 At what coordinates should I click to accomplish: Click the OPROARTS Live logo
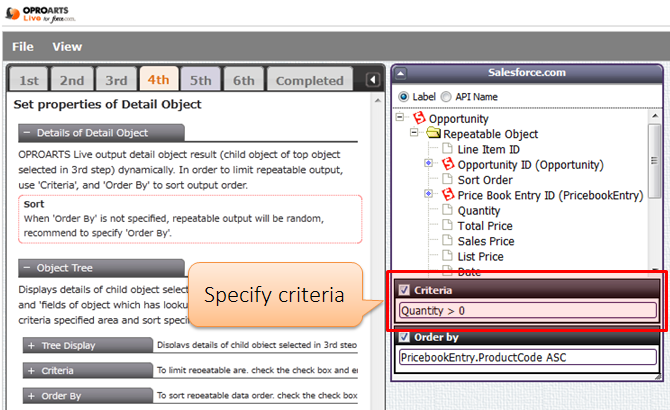pos(40,14)
